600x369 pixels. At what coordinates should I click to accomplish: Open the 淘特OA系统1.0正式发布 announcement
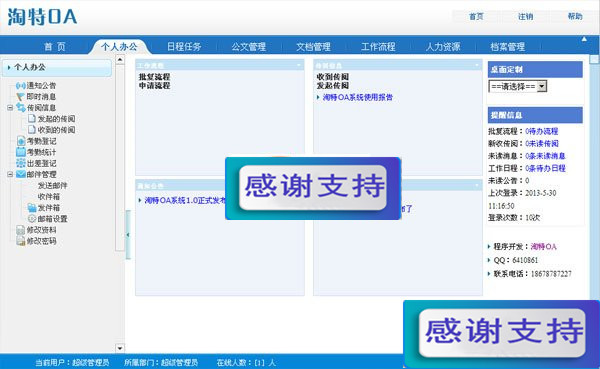(x=185, y=200)
